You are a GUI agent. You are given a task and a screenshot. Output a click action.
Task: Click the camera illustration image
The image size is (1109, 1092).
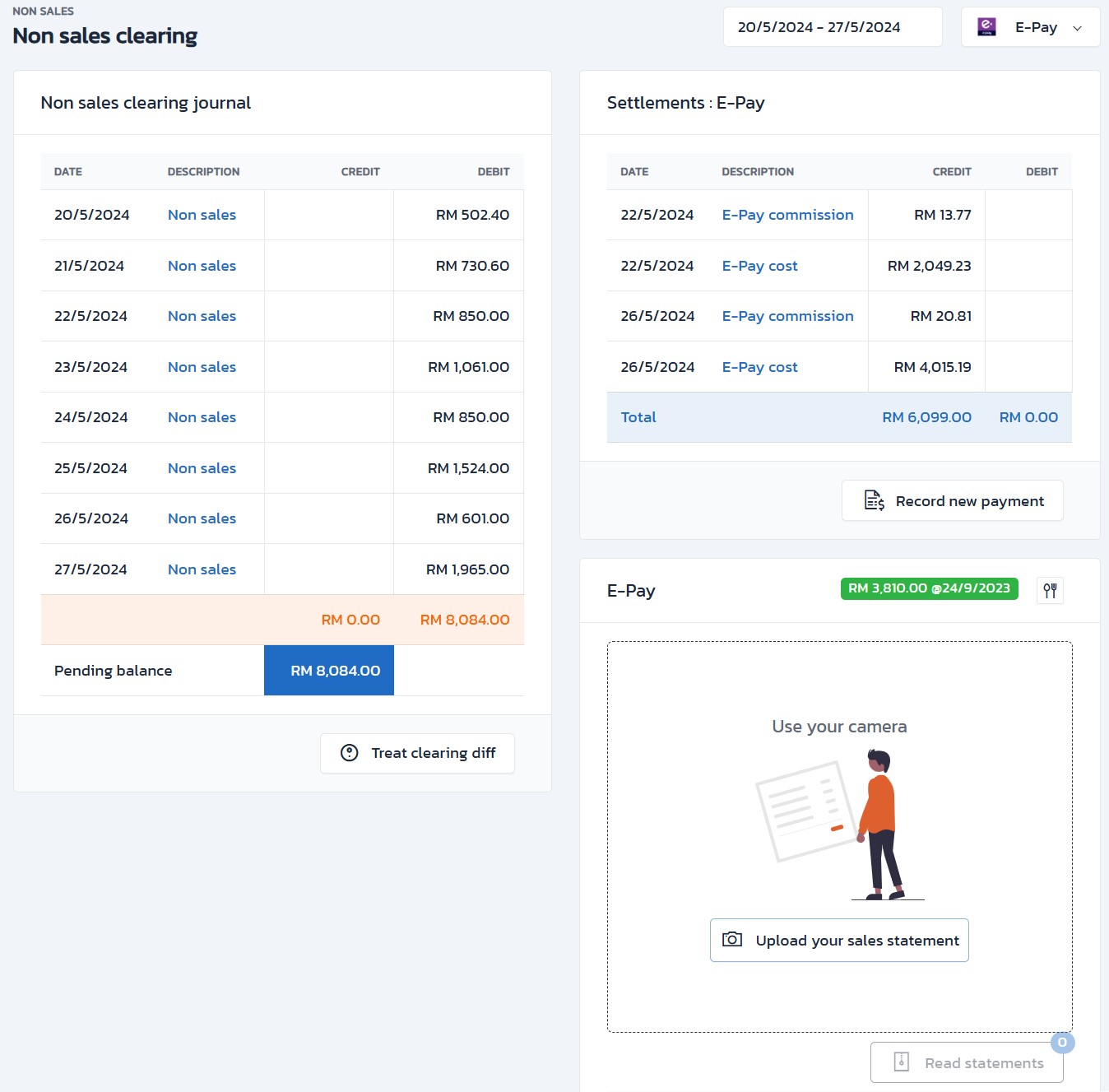(x=839, y=823)
